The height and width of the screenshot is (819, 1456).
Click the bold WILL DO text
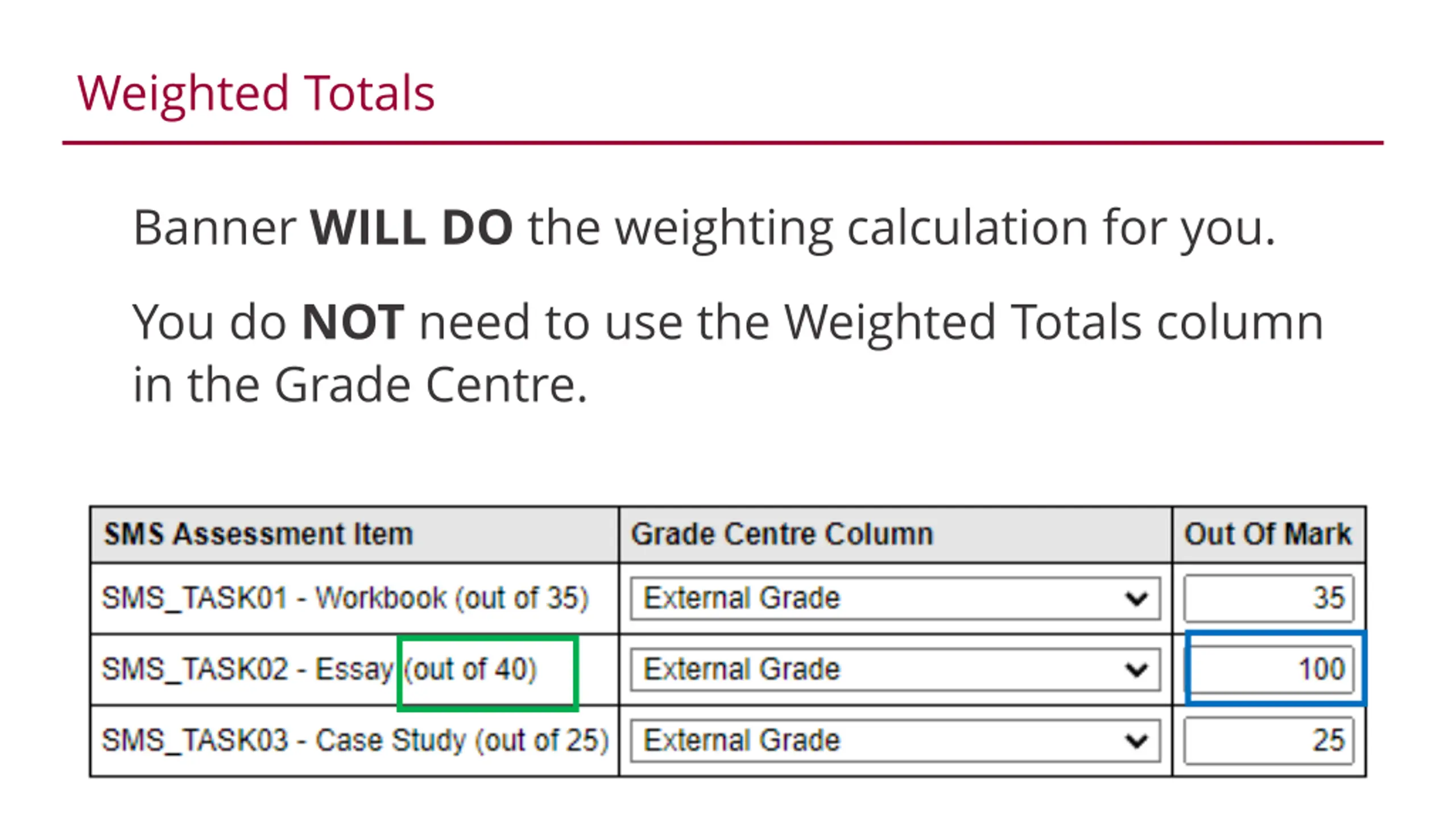411,228
